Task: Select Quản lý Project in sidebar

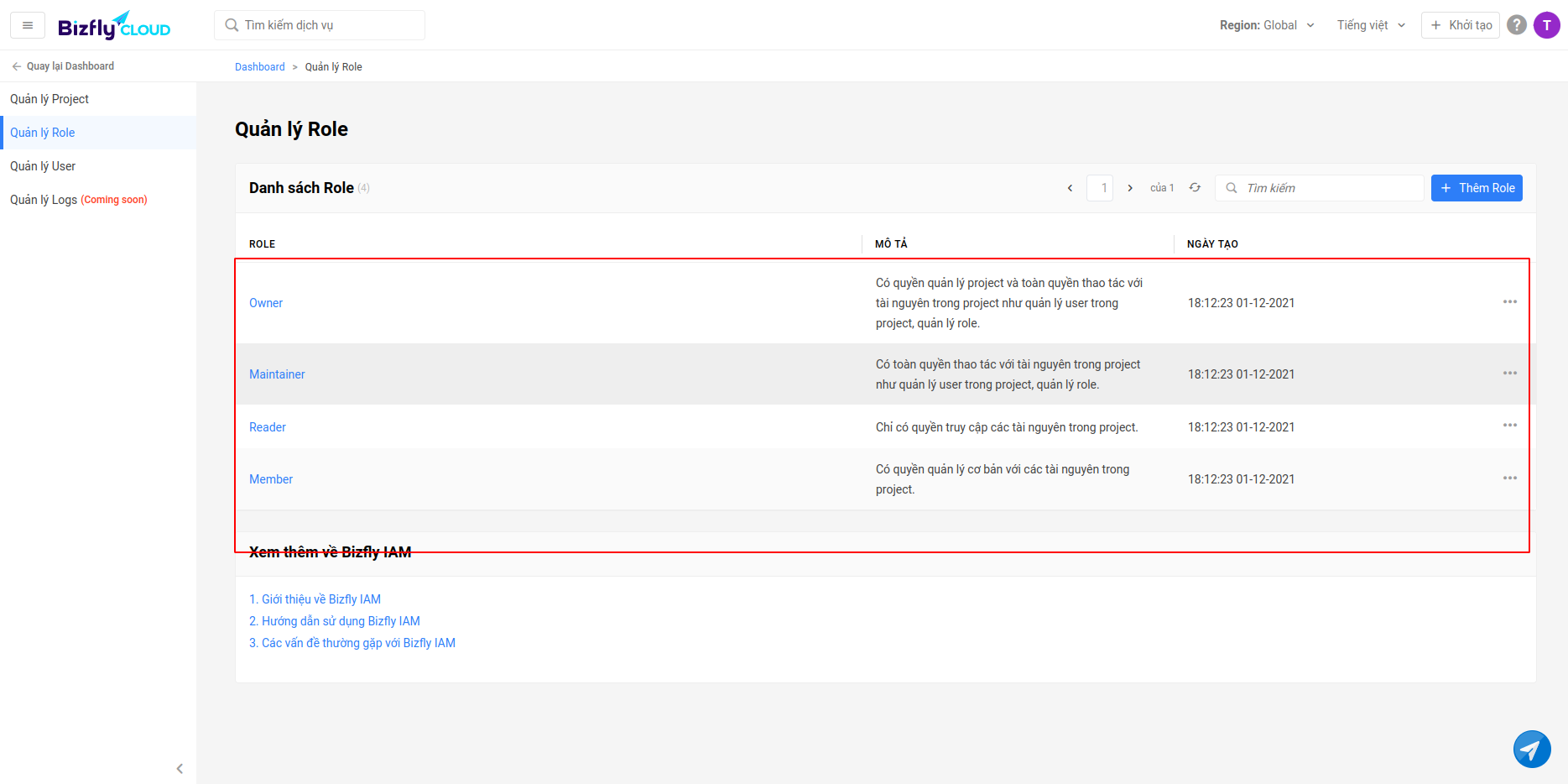Action: tap(49, 99)
